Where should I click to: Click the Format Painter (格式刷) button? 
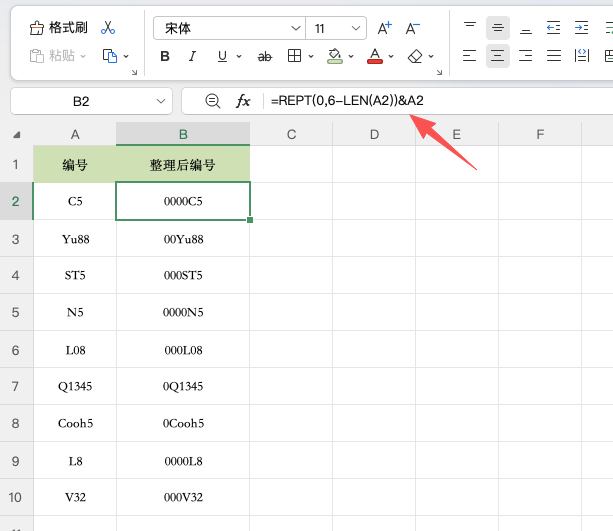(59, 28)
